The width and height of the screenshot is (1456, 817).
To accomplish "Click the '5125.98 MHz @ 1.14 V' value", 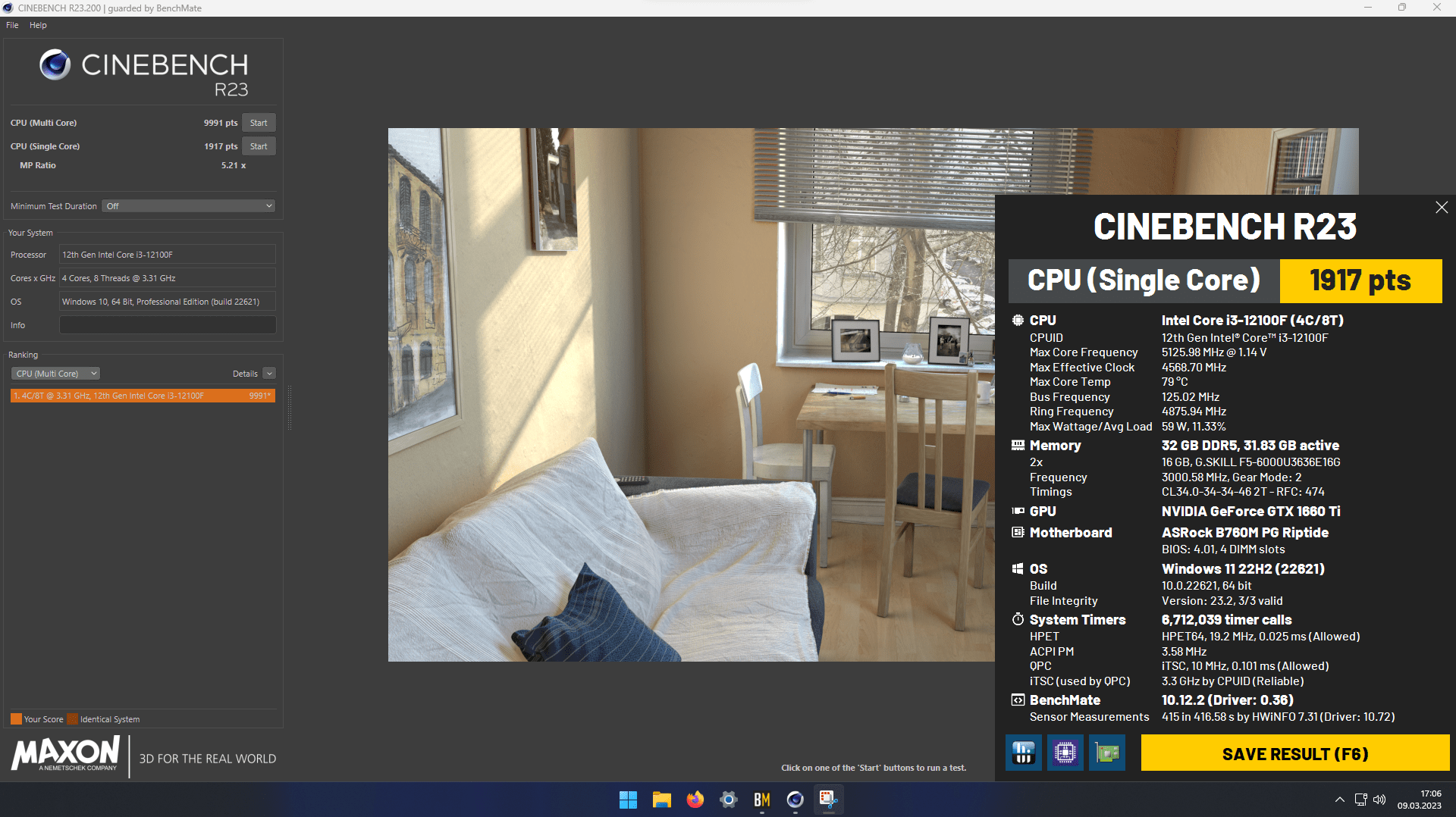I will [1213, 352].
